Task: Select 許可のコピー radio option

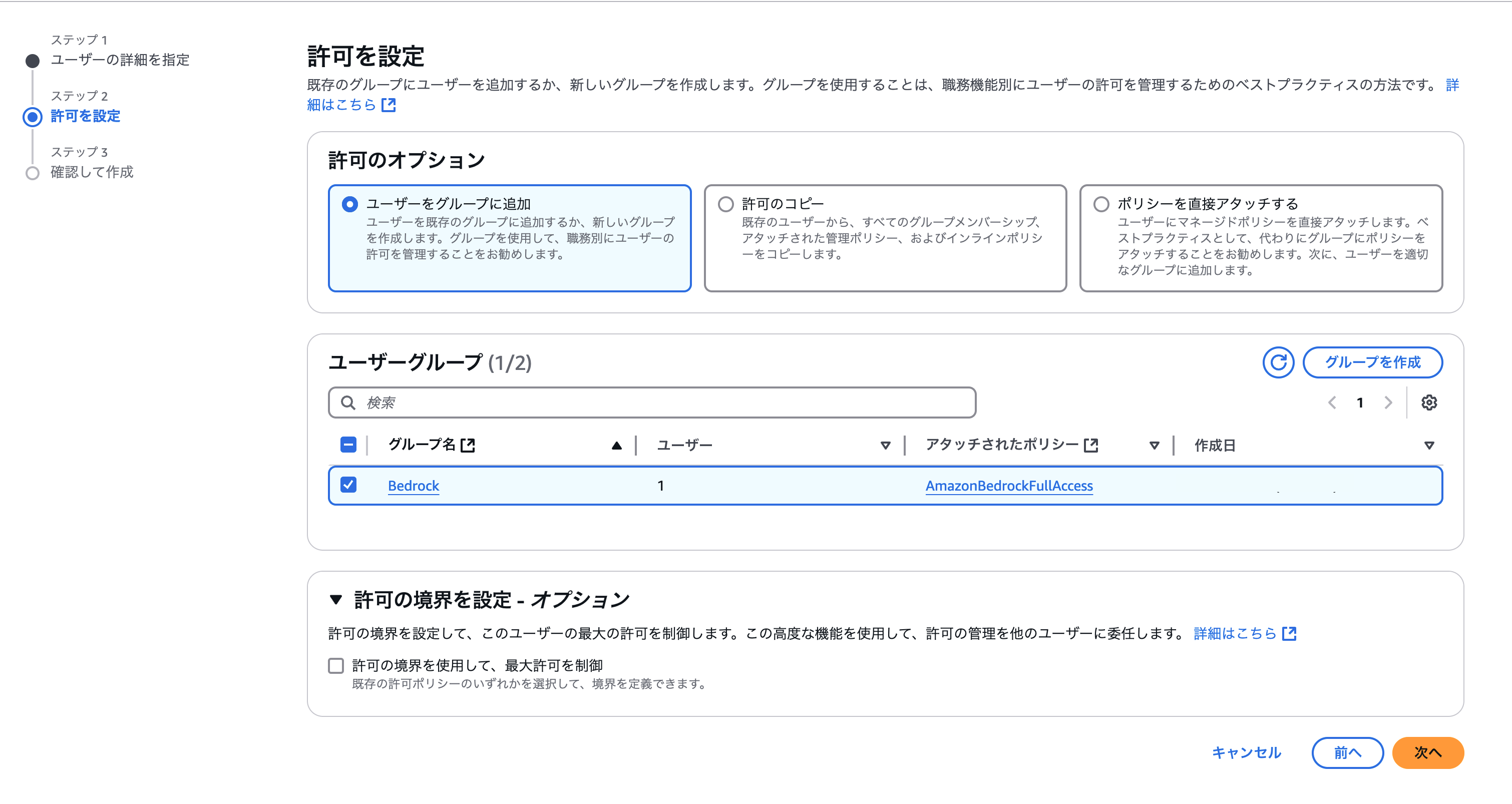Action: (725, 204)
